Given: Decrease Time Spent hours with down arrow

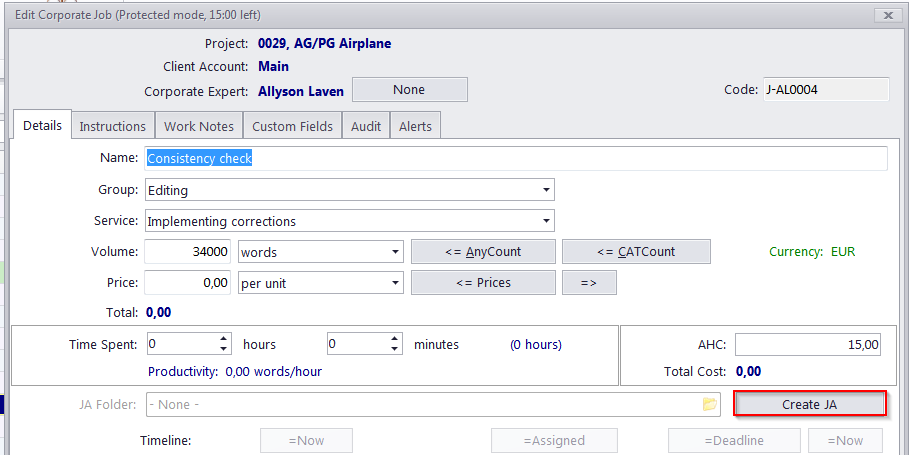Looking at the screenshot, I should (223, 349).
